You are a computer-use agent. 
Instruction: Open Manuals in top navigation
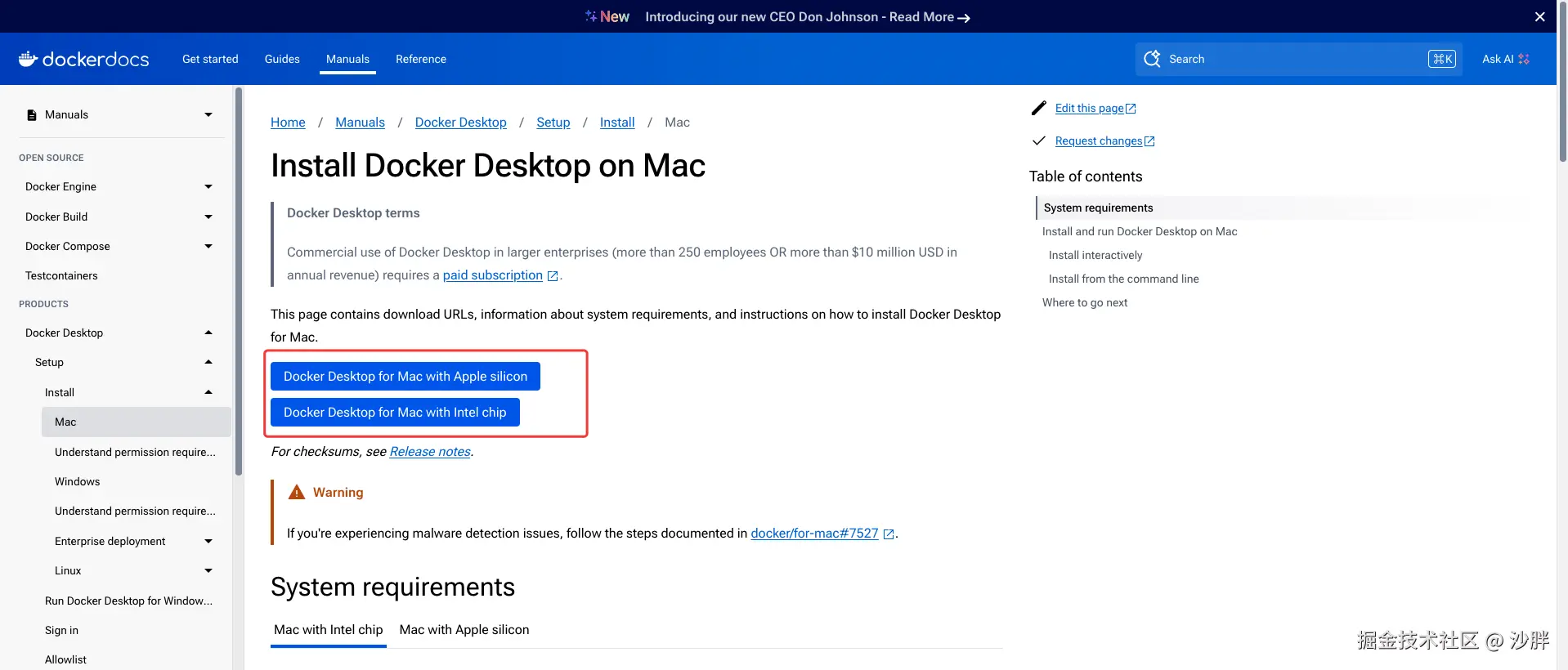click(x=347, y=59)
